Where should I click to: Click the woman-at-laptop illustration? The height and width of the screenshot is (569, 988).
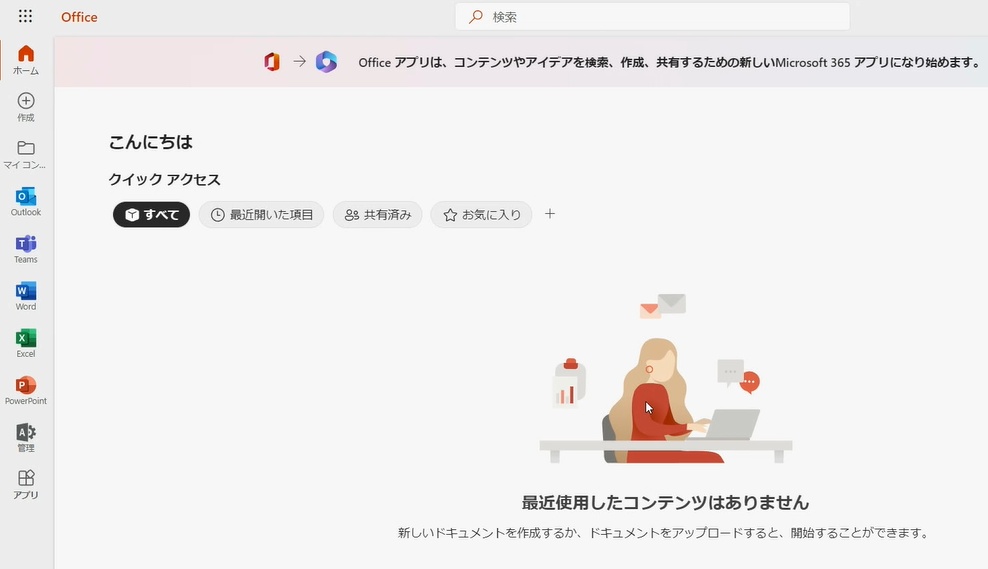coord(665,379)
